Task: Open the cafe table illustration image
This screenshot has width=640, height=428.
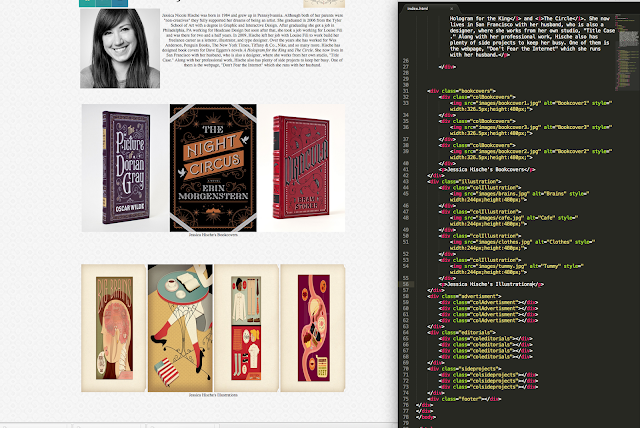Action: coord(180,328)
